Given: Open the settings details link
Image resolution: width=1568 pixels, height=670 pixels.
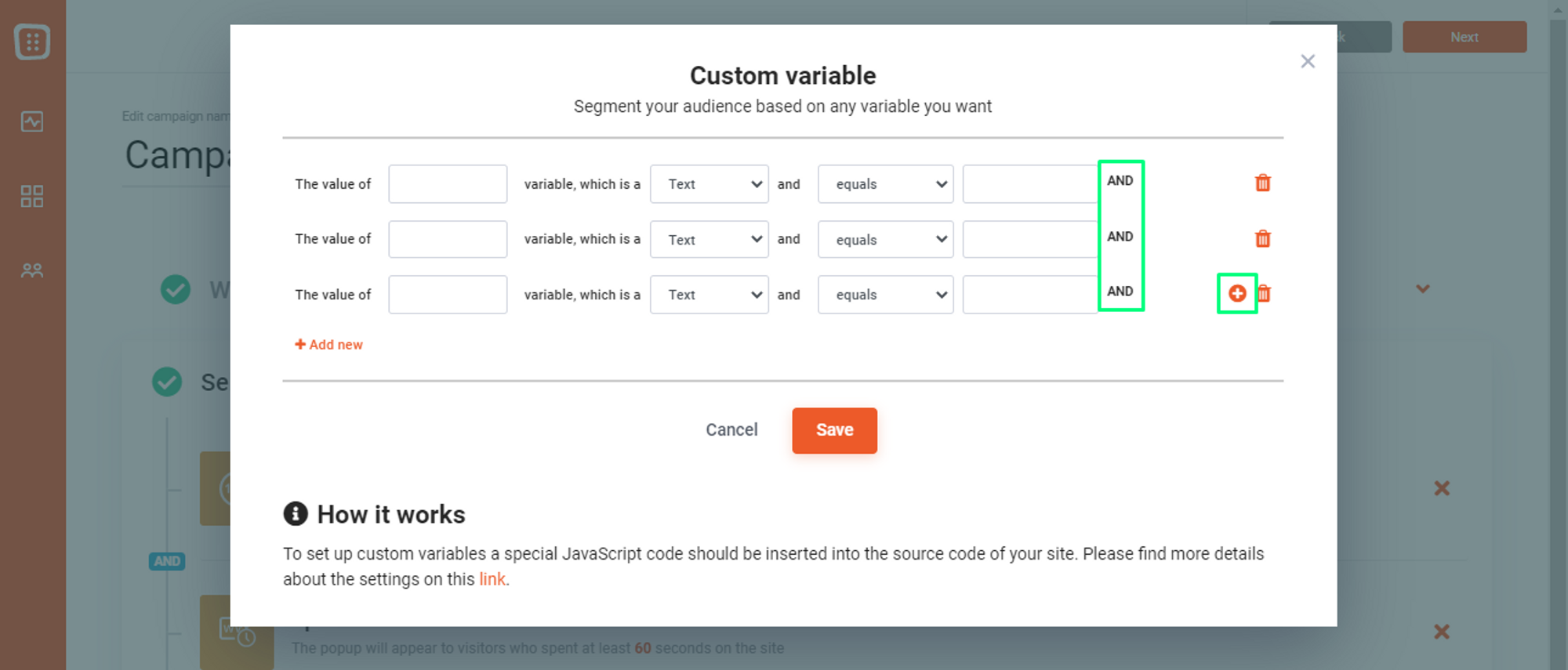Looking at the screenshot, I should 492,579.
